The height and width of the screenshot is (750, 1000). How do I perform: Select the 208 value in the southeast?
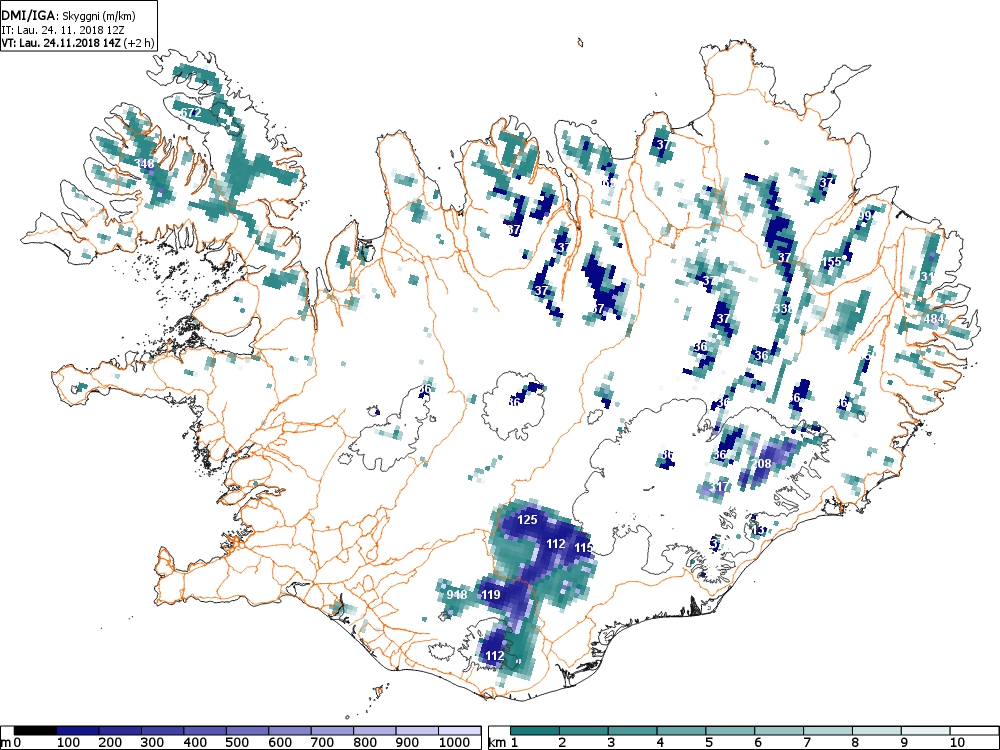[761, 464]
